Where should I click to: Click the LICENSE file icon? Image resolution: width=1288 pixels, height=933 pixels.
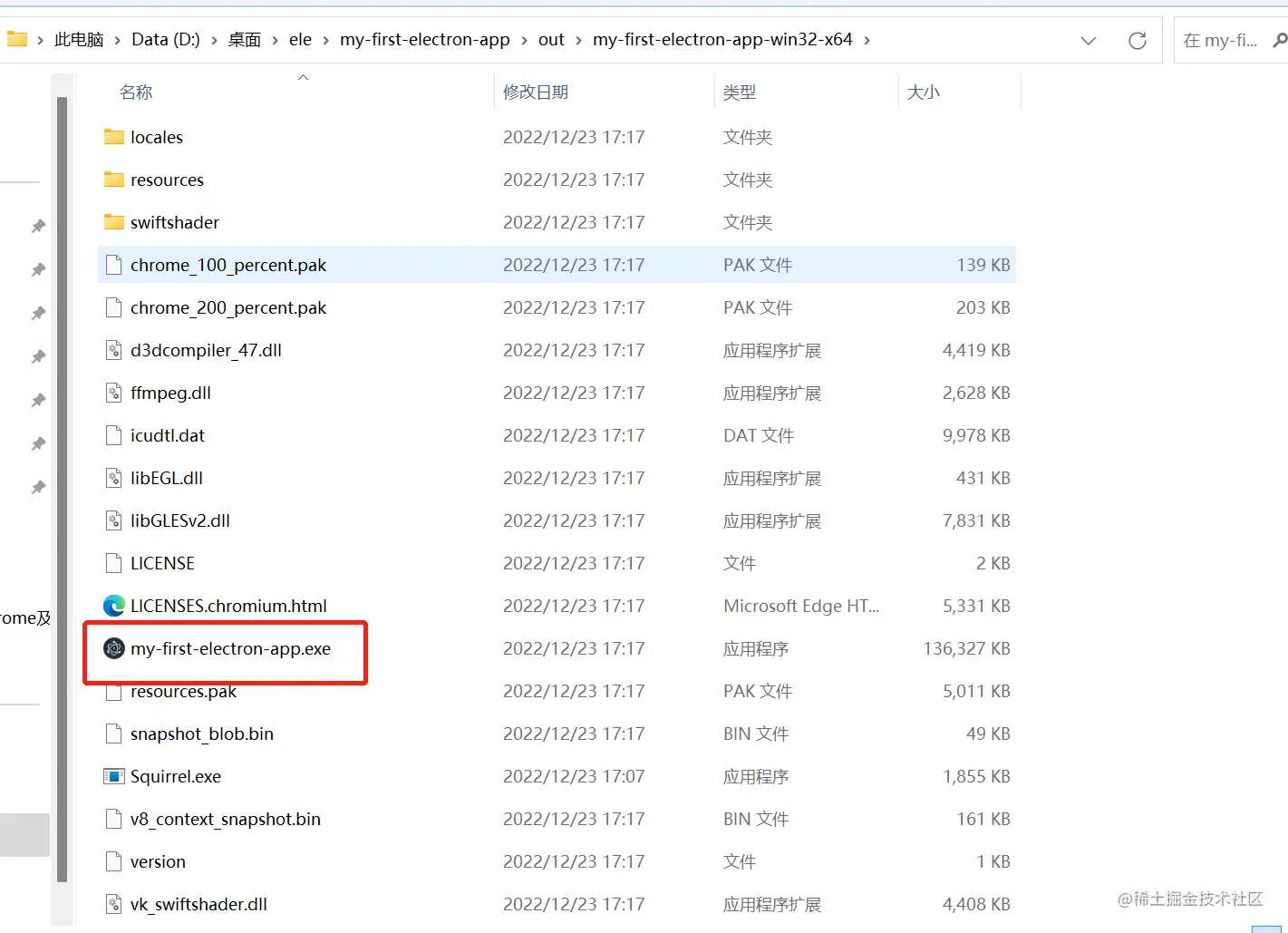[x=113, y=563]
